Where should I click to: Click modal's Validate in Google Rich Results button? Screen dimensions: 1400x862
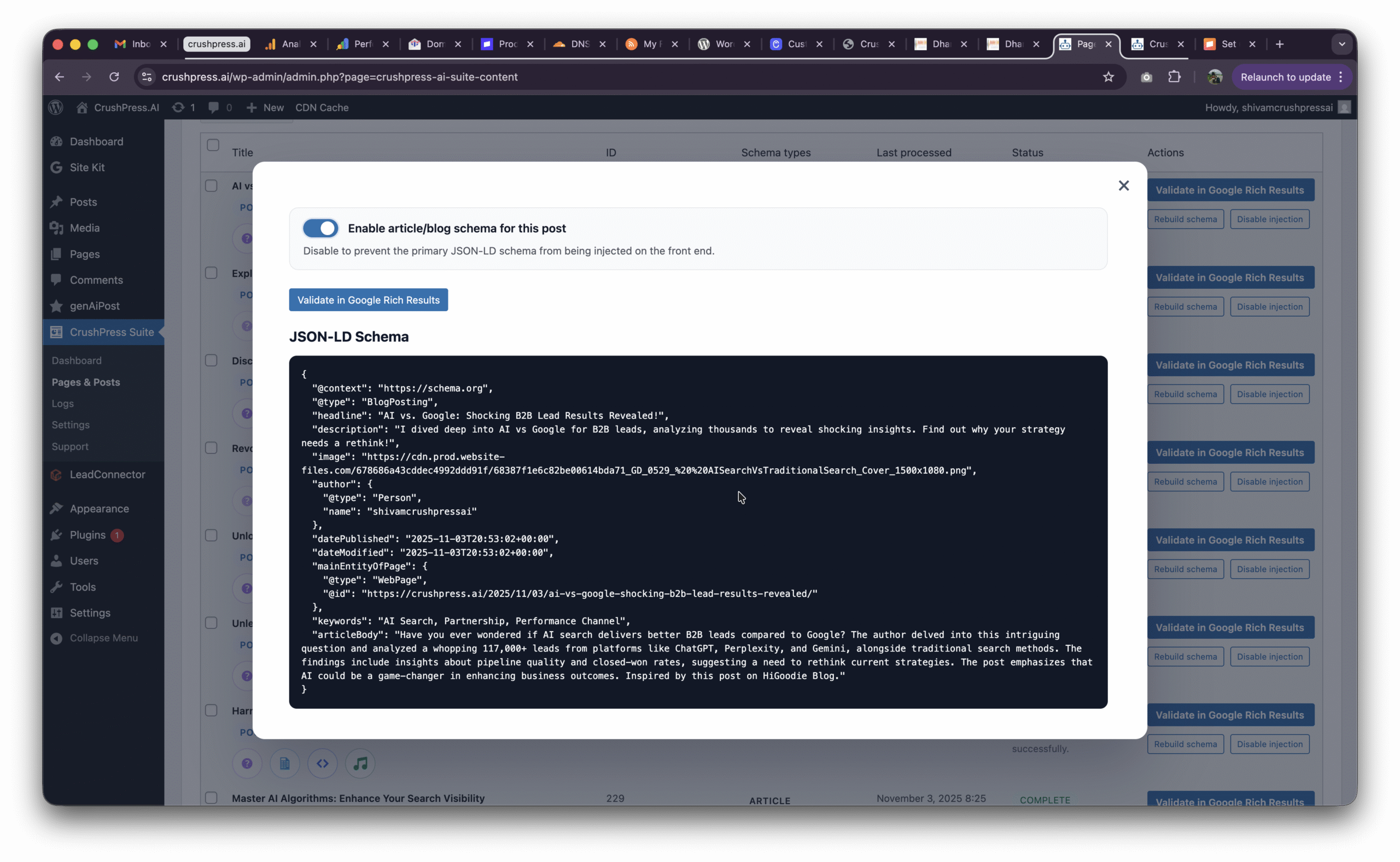tap(368, 300)
